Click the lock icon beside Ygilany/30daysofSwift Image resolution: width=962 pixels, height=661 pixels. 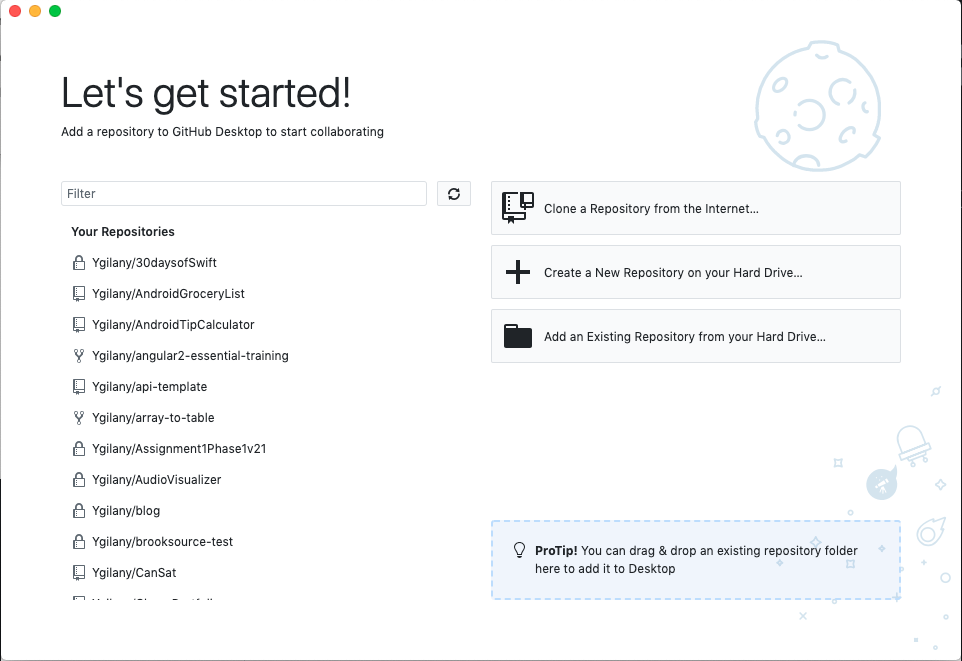(x=79, y=263)
